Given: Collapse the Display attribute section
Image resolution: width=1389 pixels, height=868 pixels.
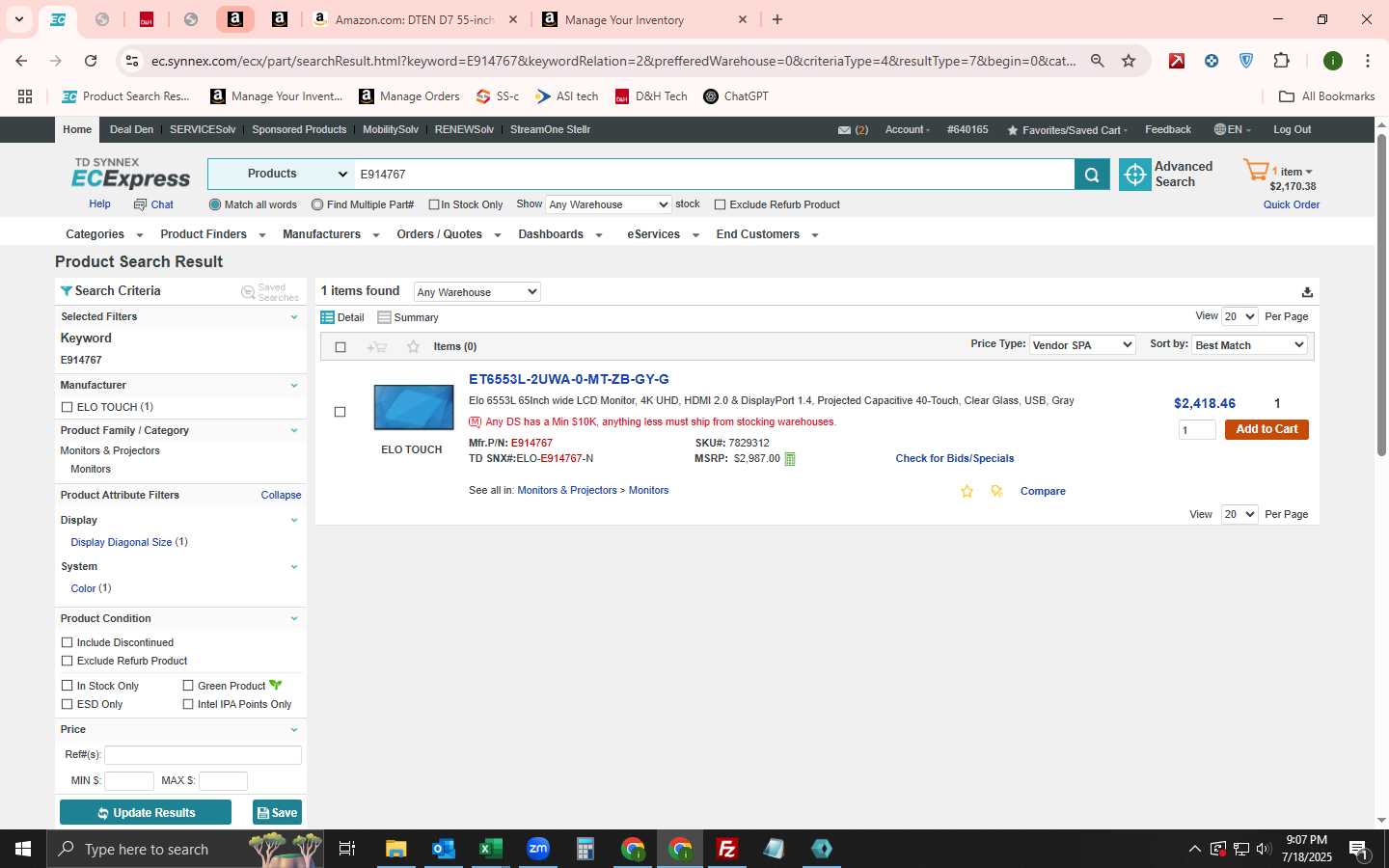Looking at the screenshot, I should pos(294,521).
